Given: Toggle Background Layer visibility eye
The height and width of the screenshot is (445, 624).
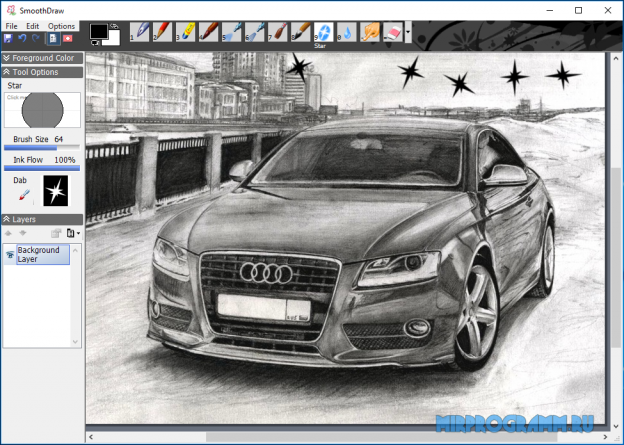Looking at the screenshot, I should coord(10,255).
